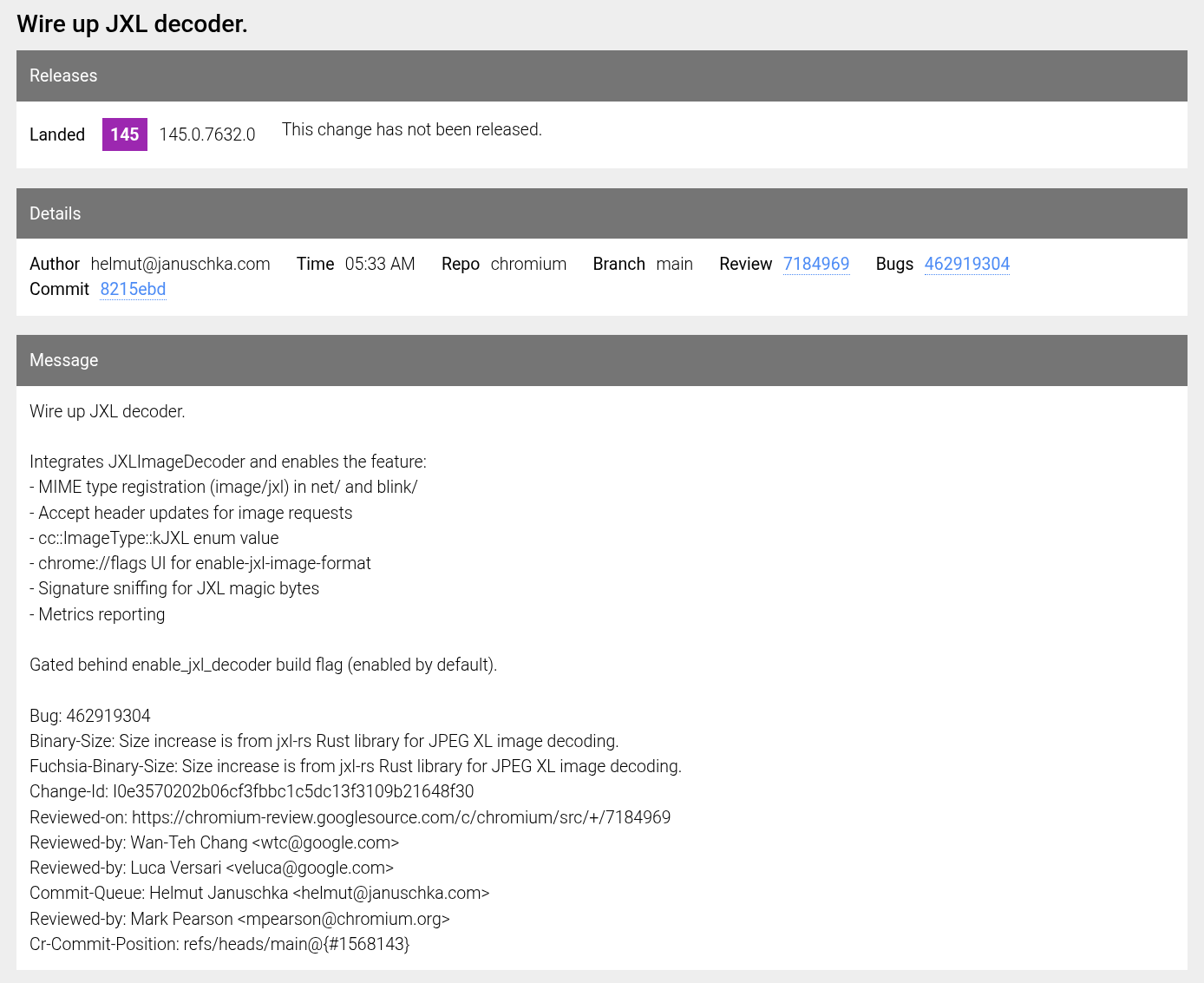Click the Message section header
The image size is (1204, 983).
(602, 360)
